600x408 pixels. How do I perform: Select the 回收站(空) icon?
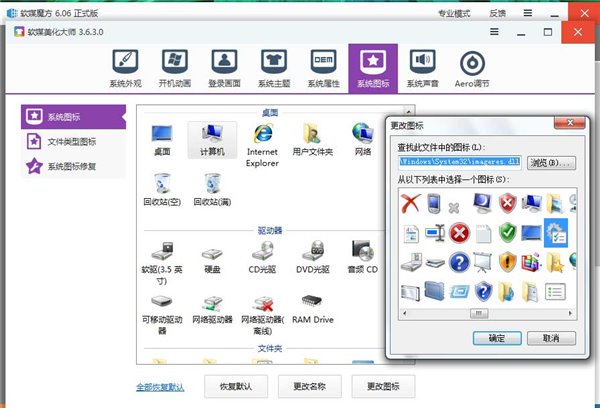click(162, 189)
